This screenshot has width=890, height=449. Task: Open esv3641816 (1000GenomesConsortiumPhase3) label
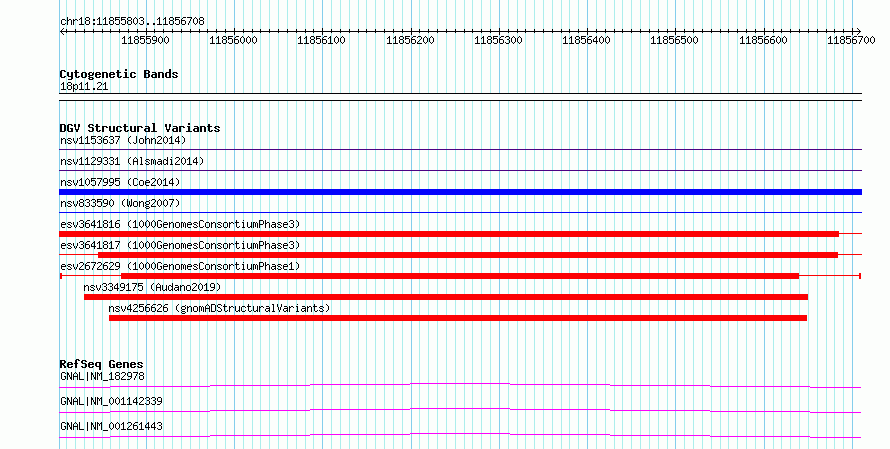click(x=180, y=224)
